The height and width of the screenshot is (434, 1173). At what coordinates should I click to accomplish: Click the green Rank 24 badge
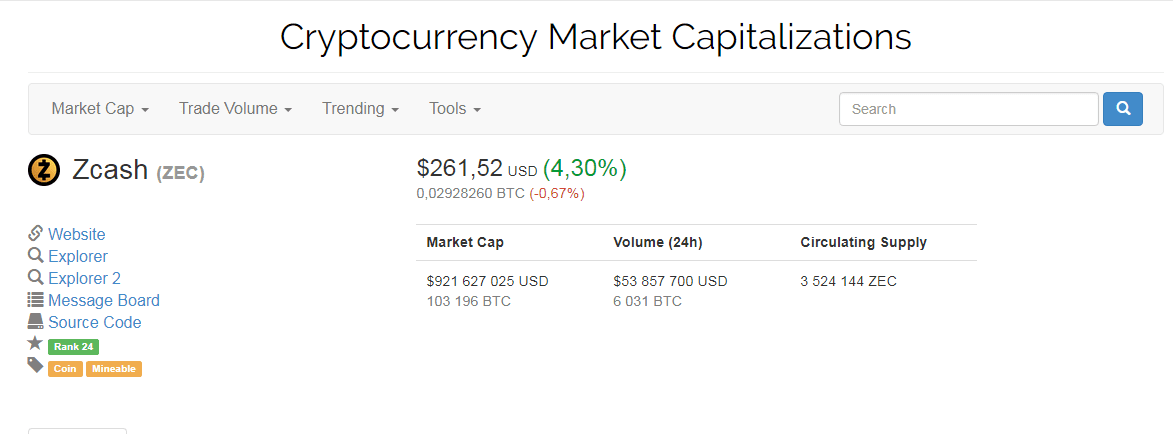pyautogui.click(x=73, y=347)
